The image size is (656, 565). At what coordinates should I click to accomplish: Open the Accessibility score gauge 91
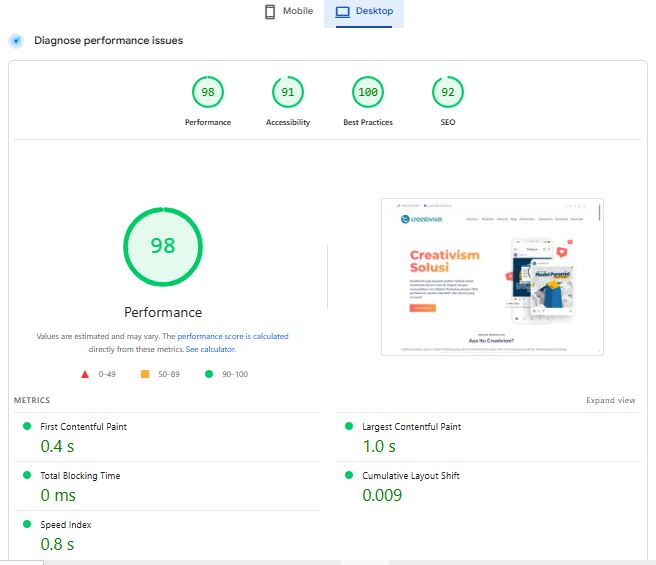point(288,92)
